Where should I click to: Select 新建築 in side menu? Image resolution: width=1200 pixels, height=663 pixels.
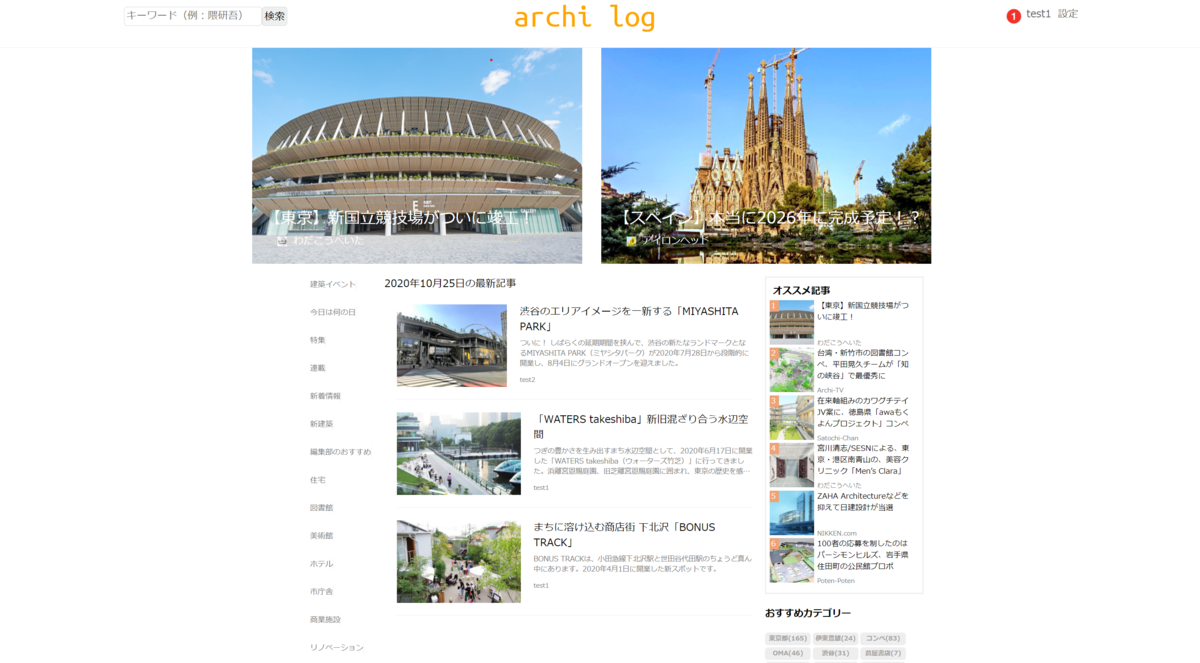click(322, 425)
